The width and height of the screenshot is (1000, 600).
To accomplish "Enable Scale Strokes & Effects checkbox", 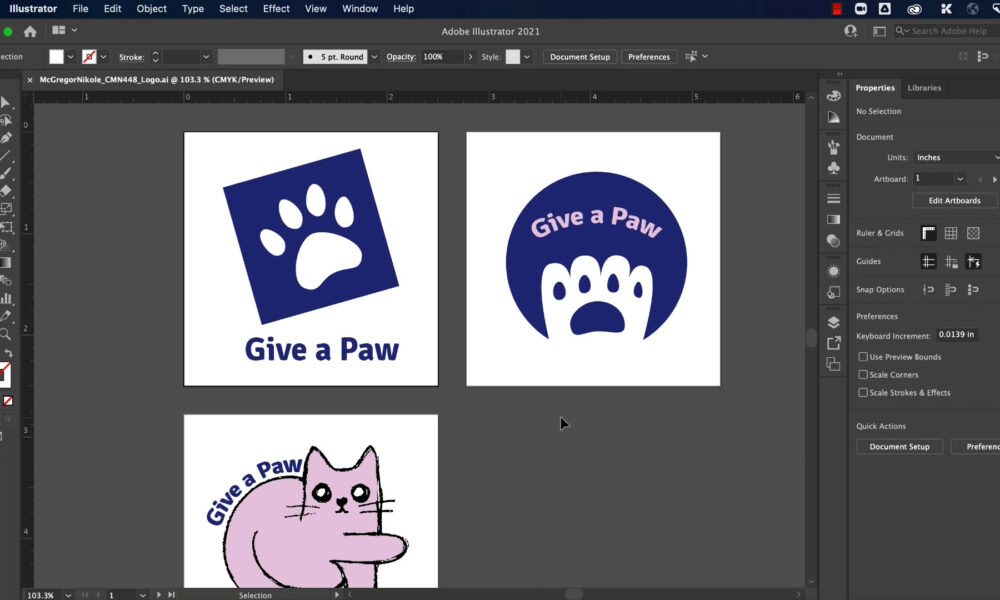I will (863, 392).
